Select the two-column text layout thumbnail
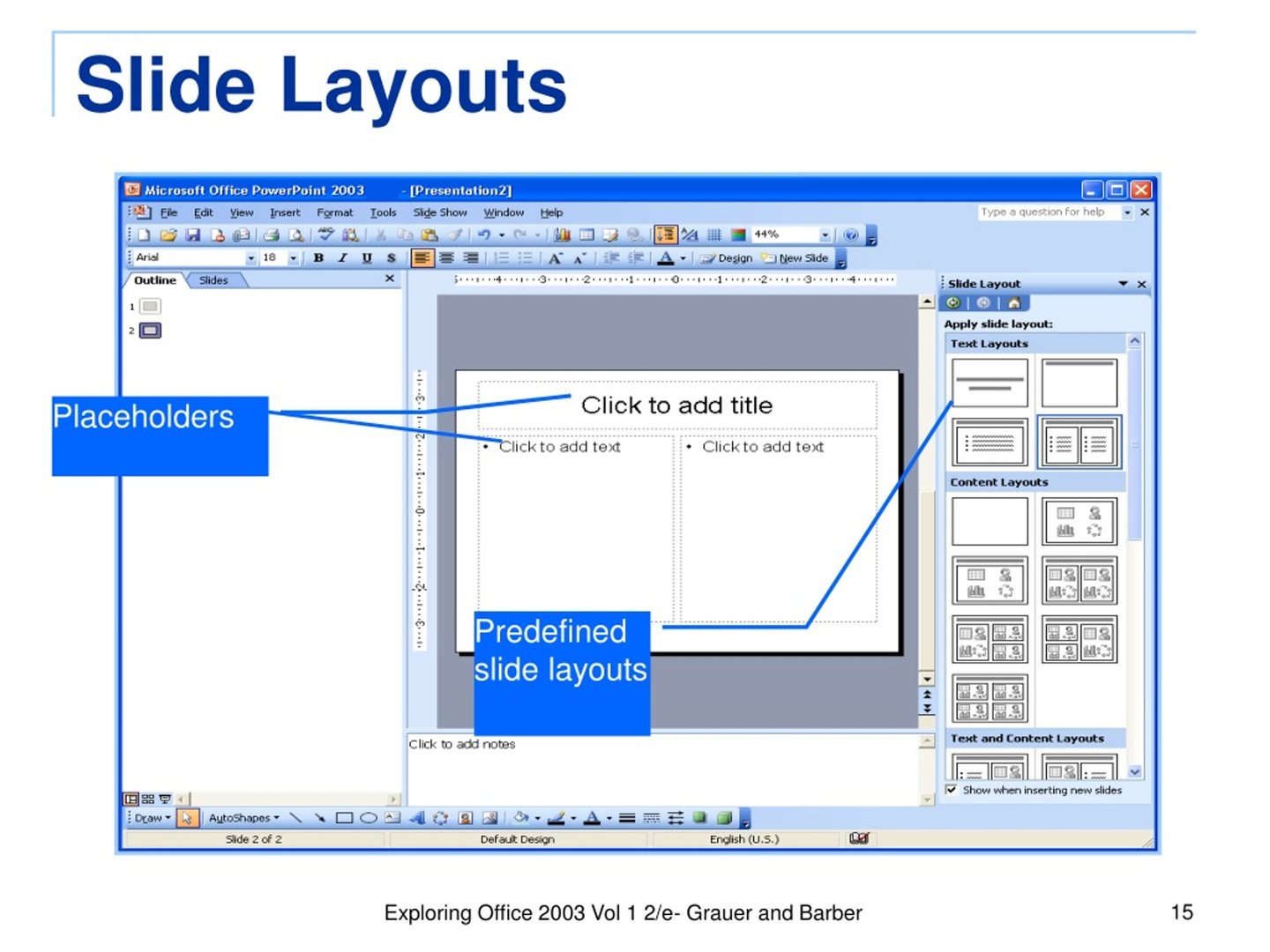1270x952 pixels. (1079, 442)
